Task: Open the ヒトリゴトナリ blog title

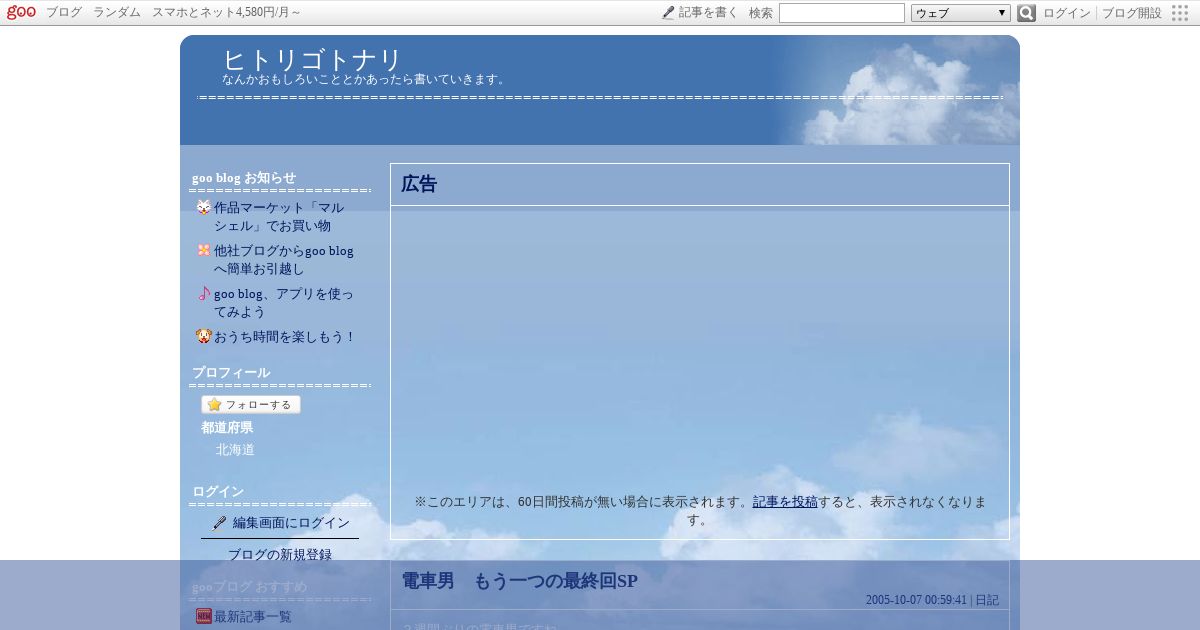Action: (x=312, y=59)
